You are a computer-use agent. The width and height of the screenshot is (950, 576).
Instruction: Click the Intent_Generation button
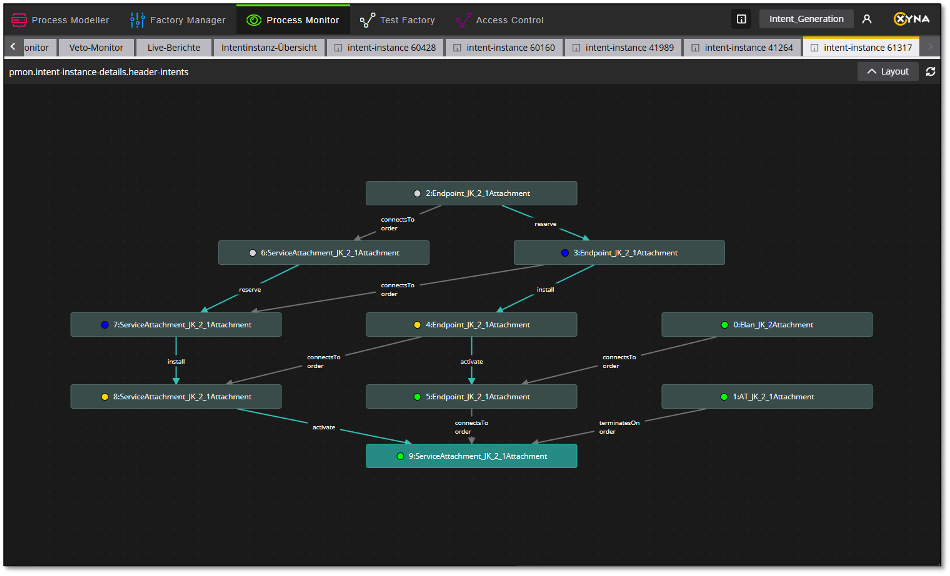(x=806, y=19)
